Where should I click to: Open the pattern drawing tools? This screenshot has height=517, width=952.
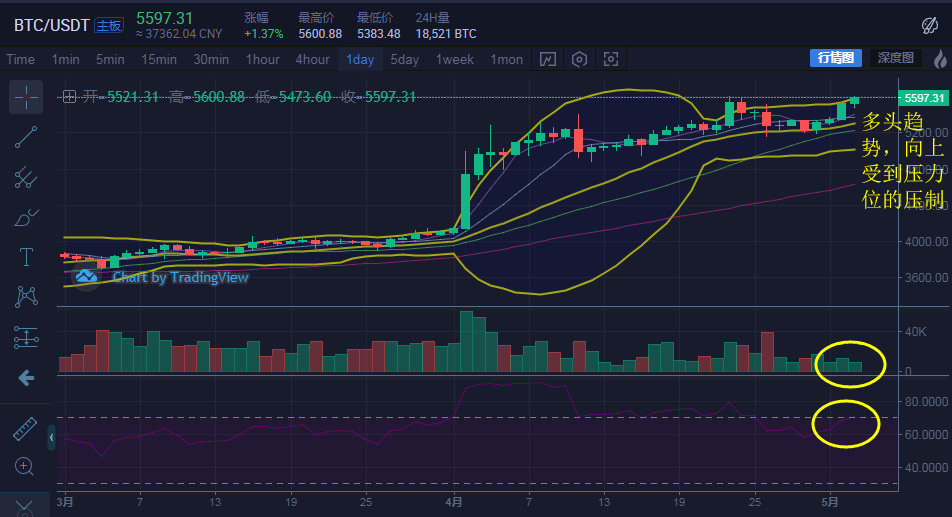click(x=26, y=297)
